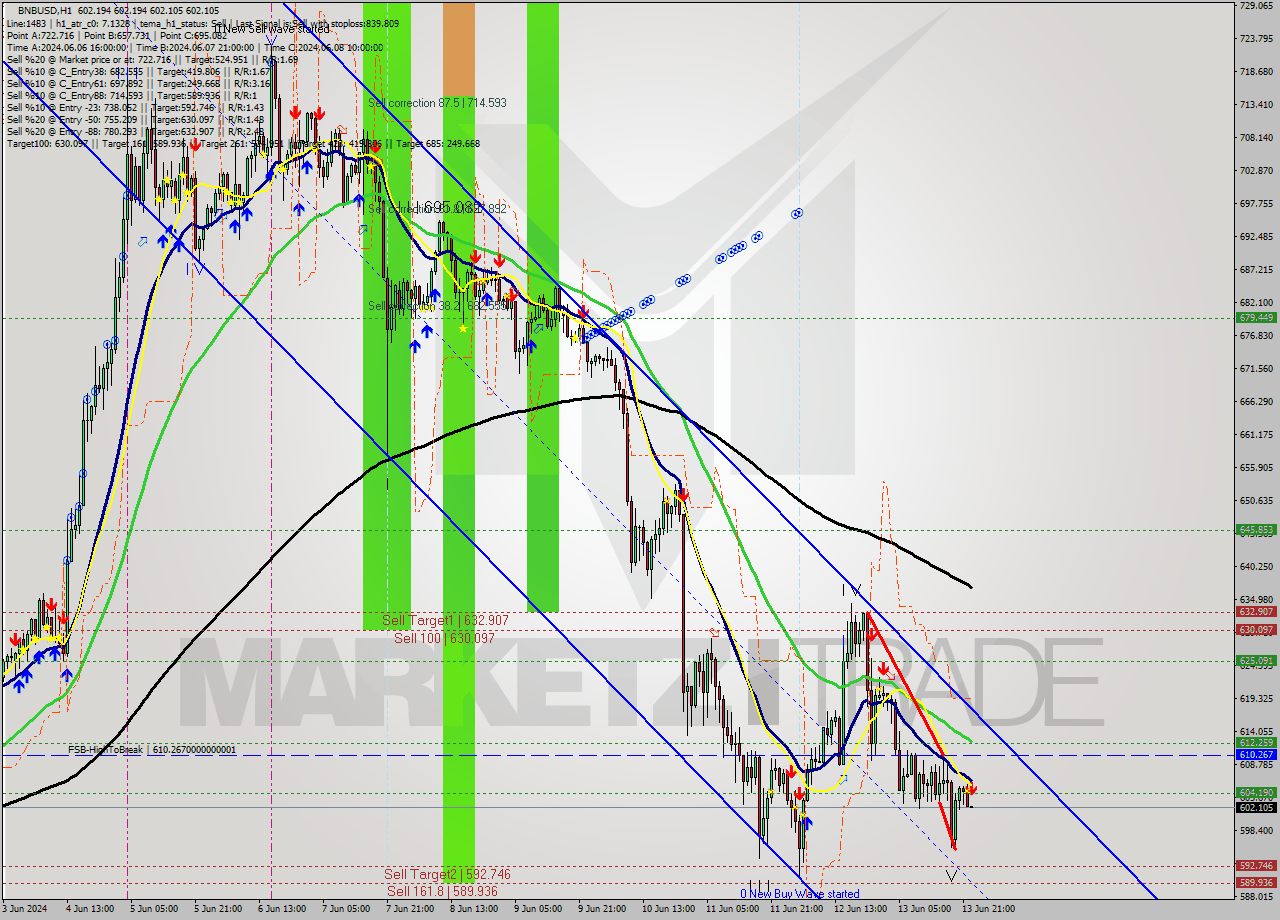Viewport: 1280px width, 920px height.
Task: Click the '10 Jun 13:00' time label
Action: [x=667, y=909]
